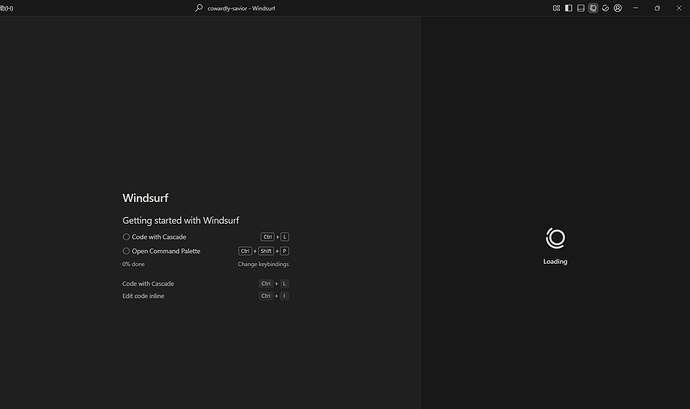Toggle the highlighted Cascade panel icon
690x409 pixels.
click(x=593, y=8)
